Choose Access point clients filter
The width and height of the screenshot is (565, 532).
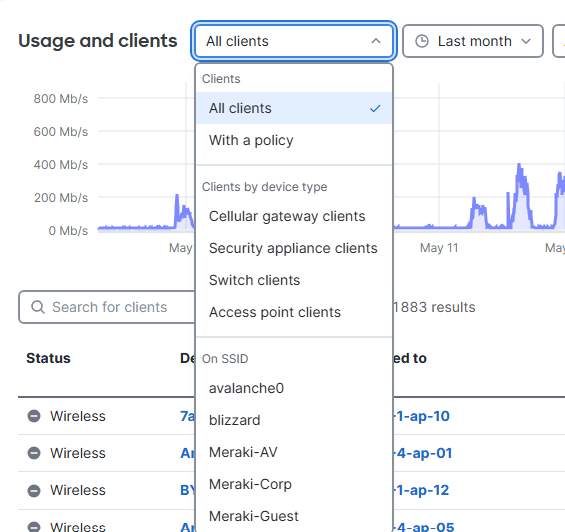point(294,312)
